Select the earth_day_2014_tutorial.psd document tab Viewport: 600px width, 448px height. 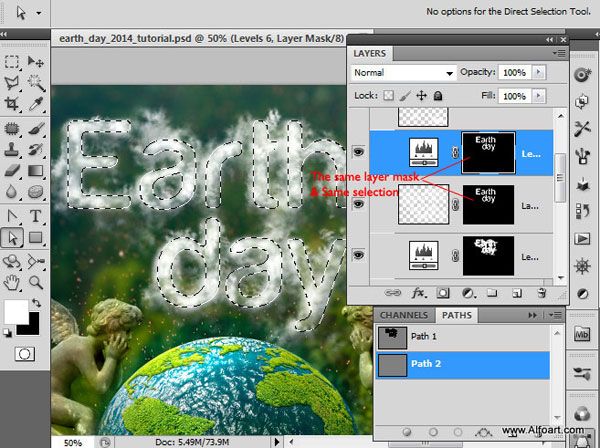point(202,39)
